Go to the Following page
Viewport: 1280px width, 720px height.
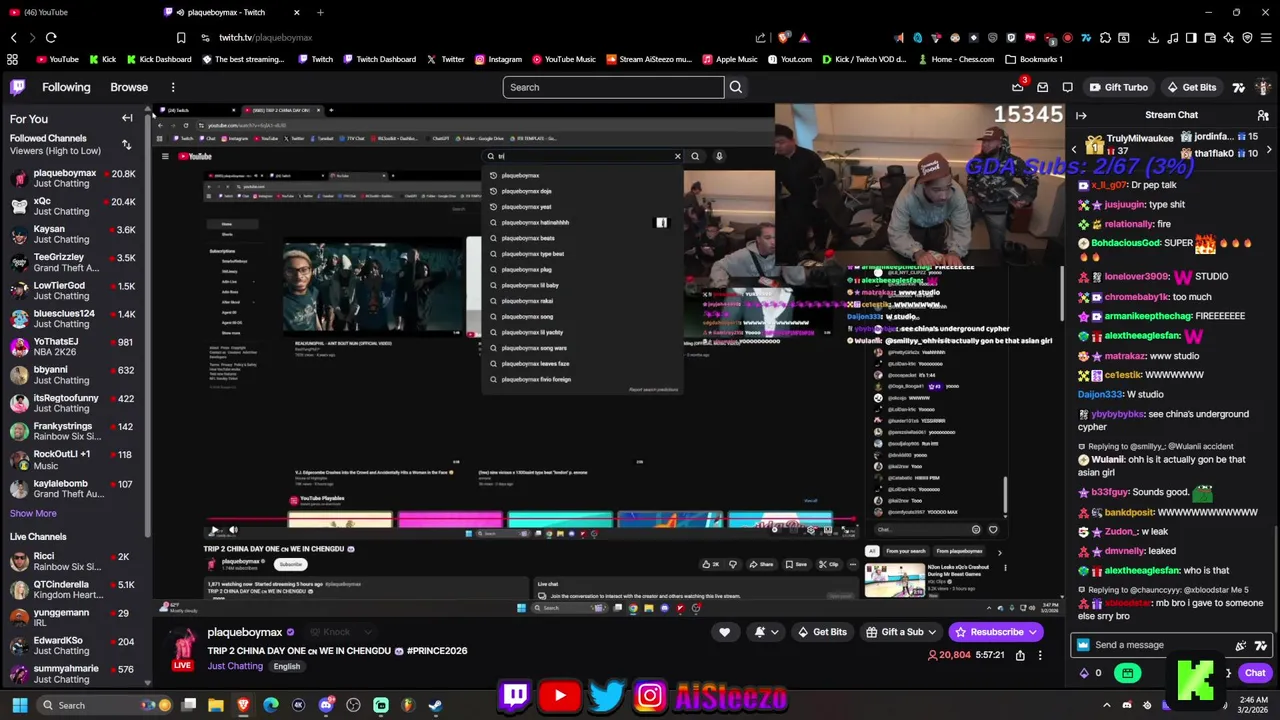[66, 87]
